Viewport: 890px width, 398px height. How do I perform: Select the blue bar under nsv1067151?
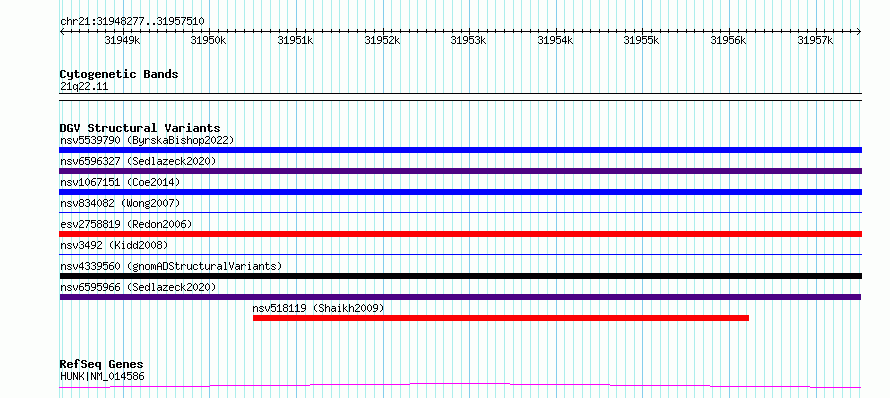[x=460, y=192]
